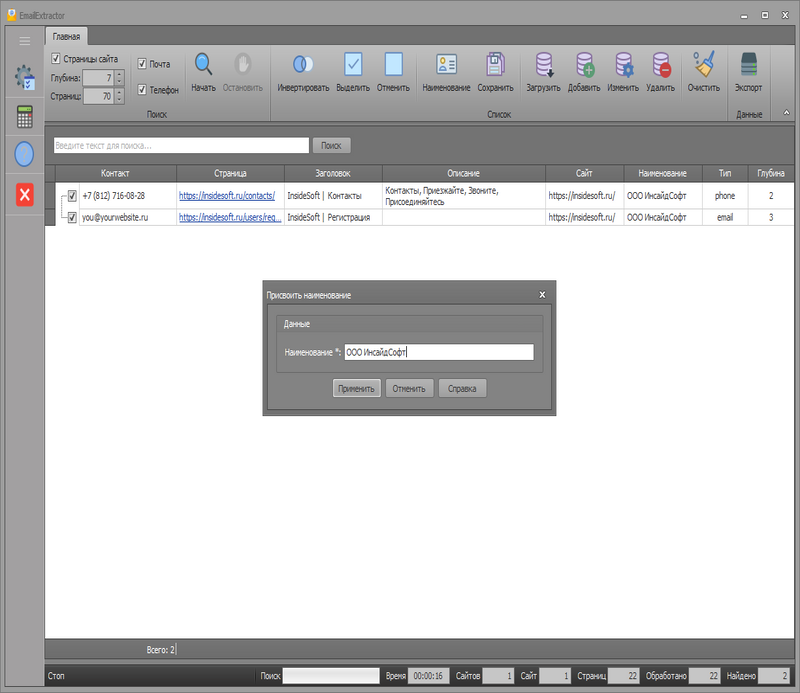
Task: Load the database with the Загрузить icon
Action: click(543, 65)
